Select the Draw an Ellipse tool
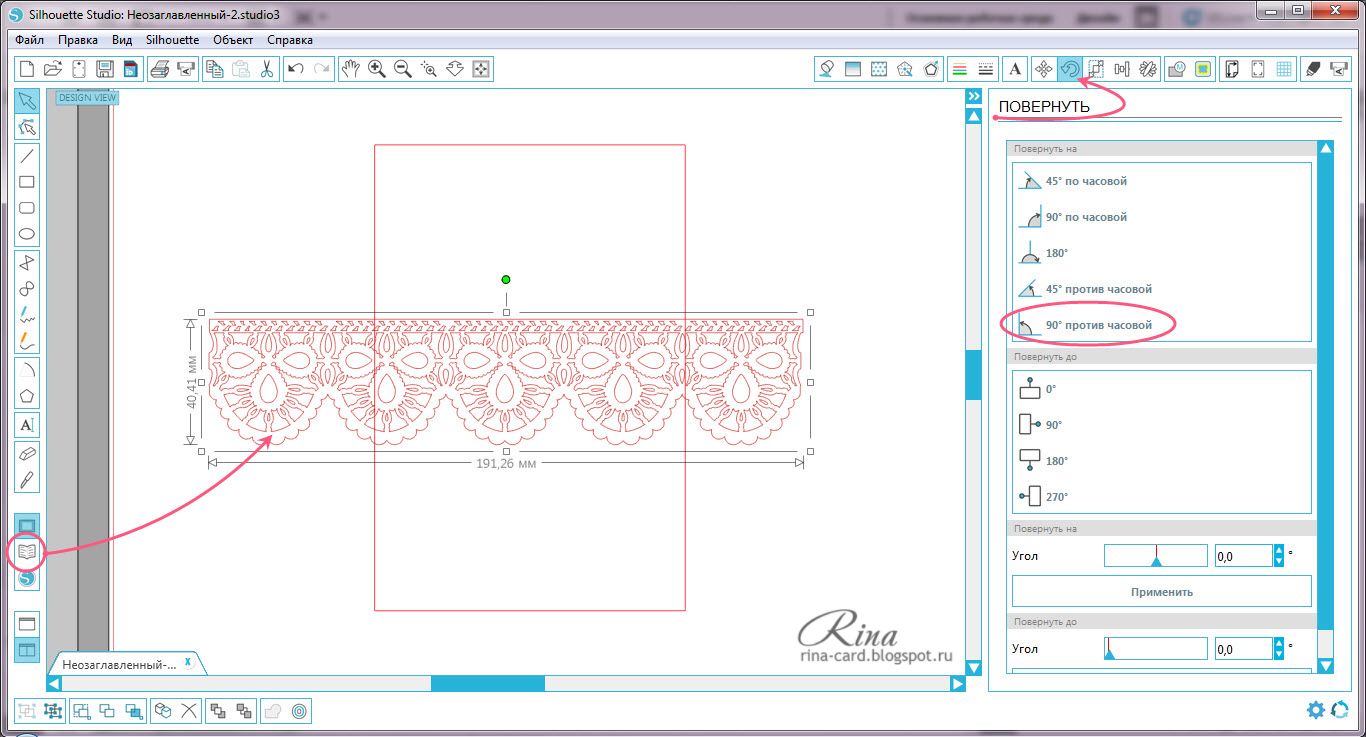The image size is (1366, 737). click(28, 234)
